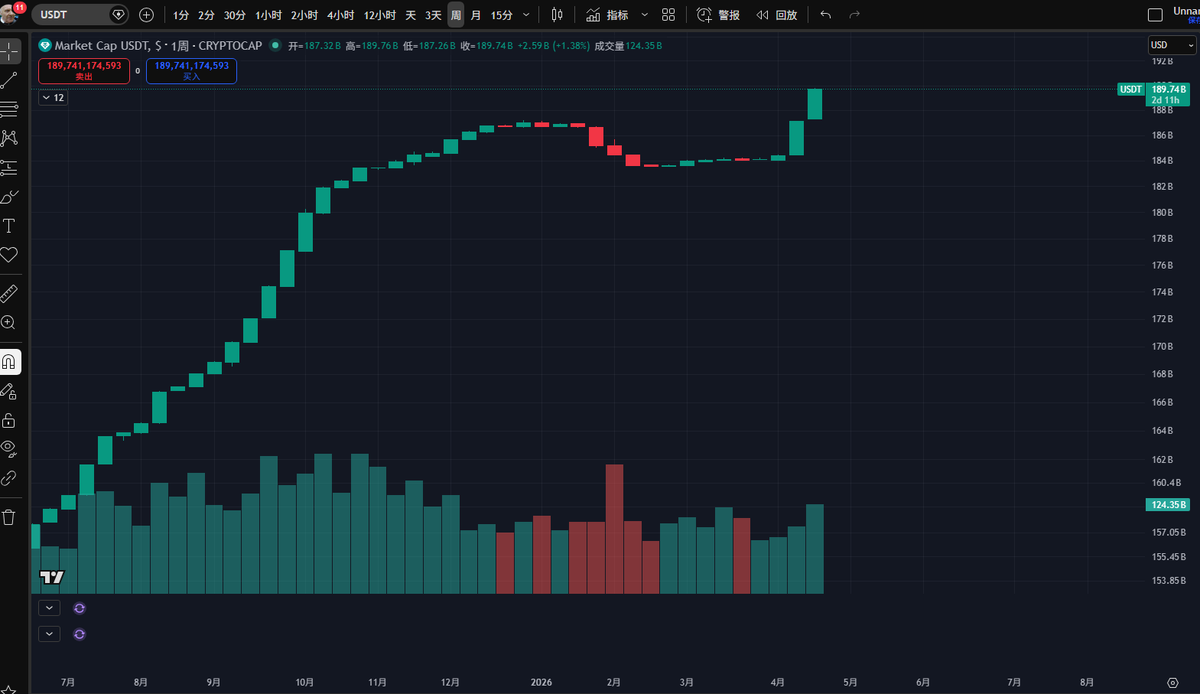The width and height of the screenshot is (1200, 694).
Task: Click the 180 B price axis label
Action: [1162, 212]
